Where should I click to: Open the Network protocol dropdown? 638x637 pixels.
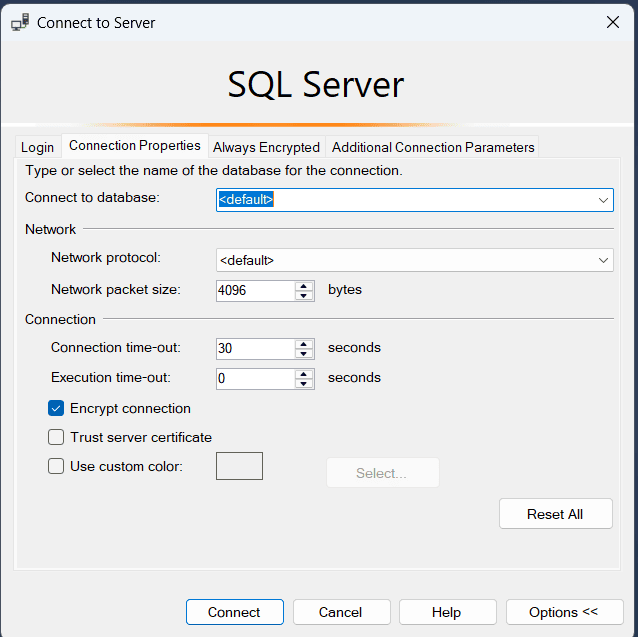(x=604, y=260)
